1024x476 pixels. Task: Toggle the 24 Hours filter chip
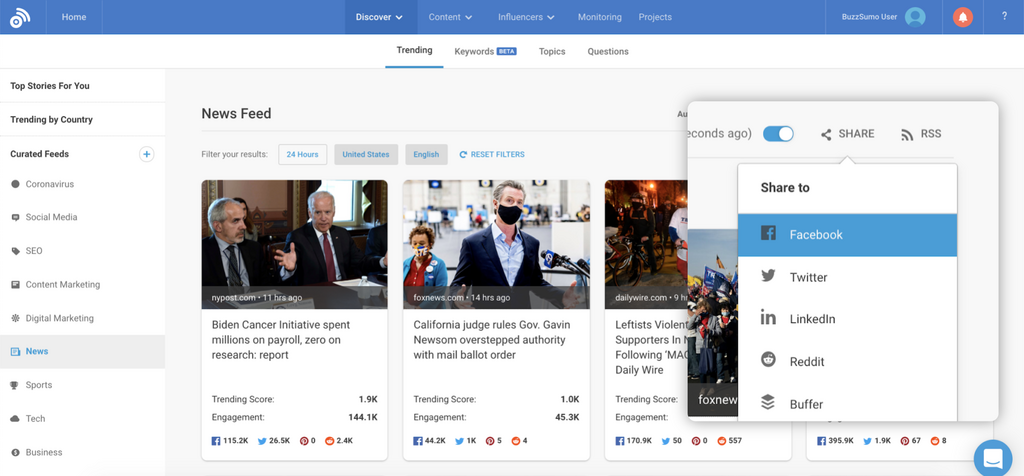(x=302, y=155)
